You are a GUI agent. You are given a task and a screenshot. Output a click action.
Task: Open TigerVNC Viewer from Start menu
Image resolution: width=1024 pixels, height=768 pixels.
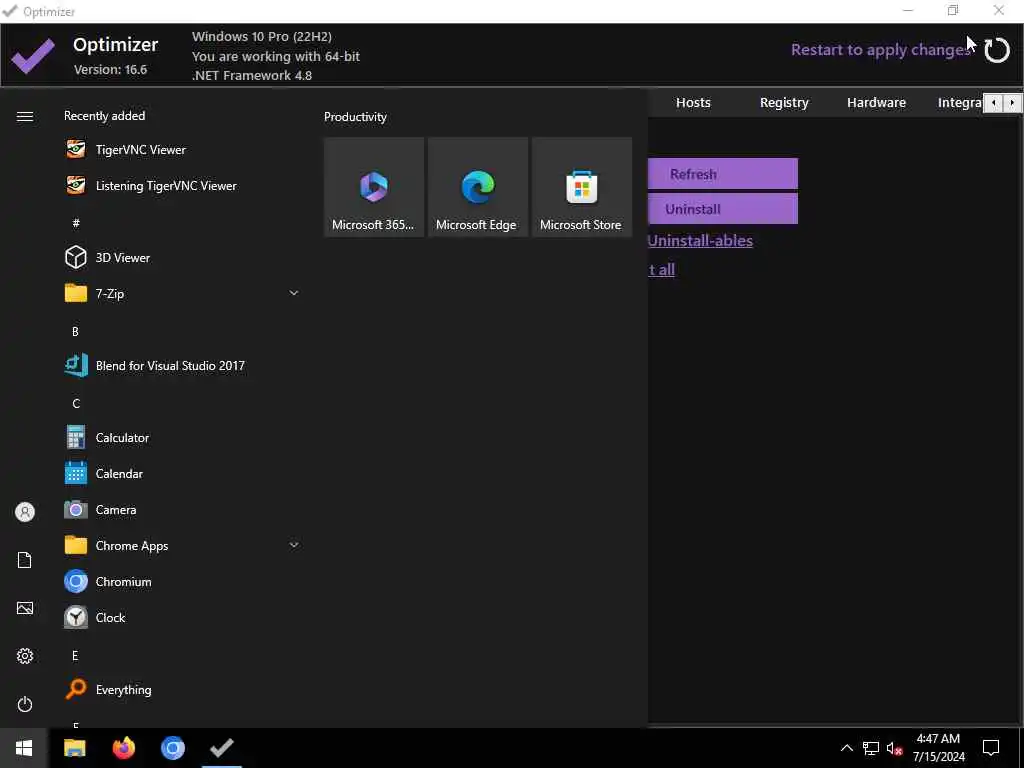(x=182, y=150)
